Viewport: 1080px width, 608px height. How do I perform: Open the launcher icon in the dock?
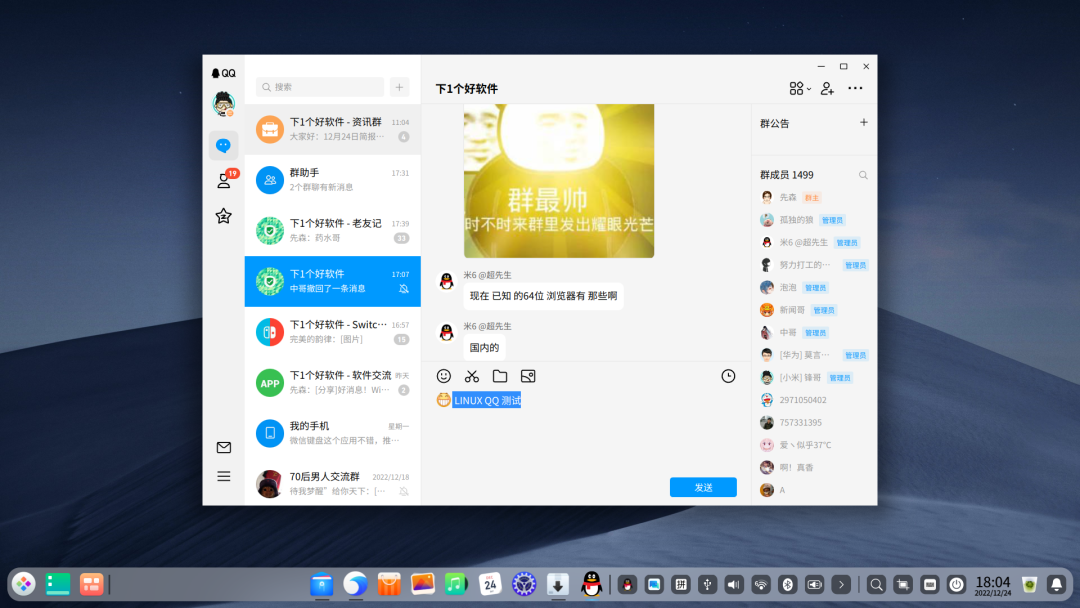pyautogui.click(x=23, y=584)
